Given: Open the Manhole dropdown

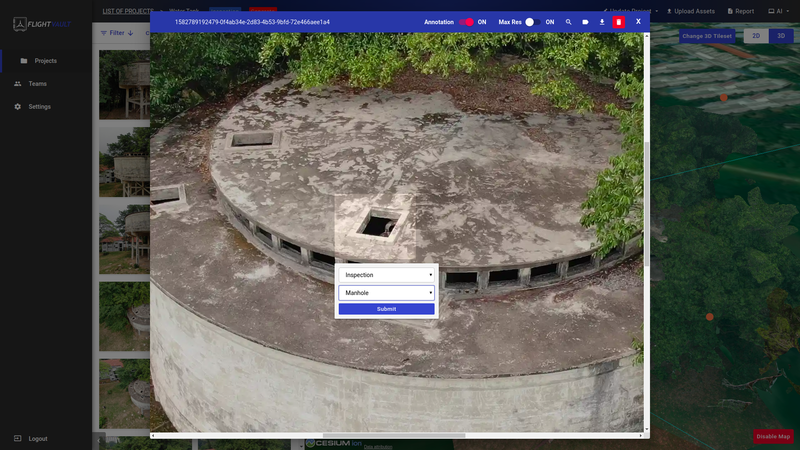Looking at the screenshot, I should pos(386,293).
